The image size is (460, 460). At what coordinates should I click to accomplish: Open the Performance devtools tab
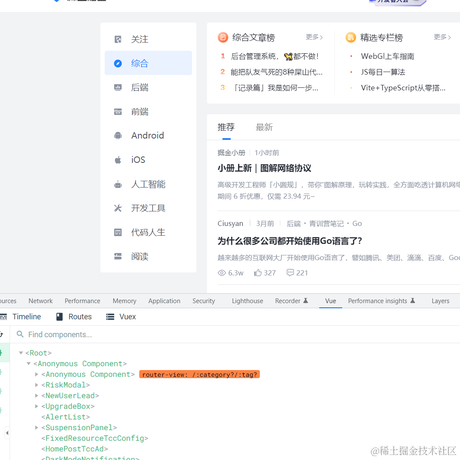tap(82, 301)
